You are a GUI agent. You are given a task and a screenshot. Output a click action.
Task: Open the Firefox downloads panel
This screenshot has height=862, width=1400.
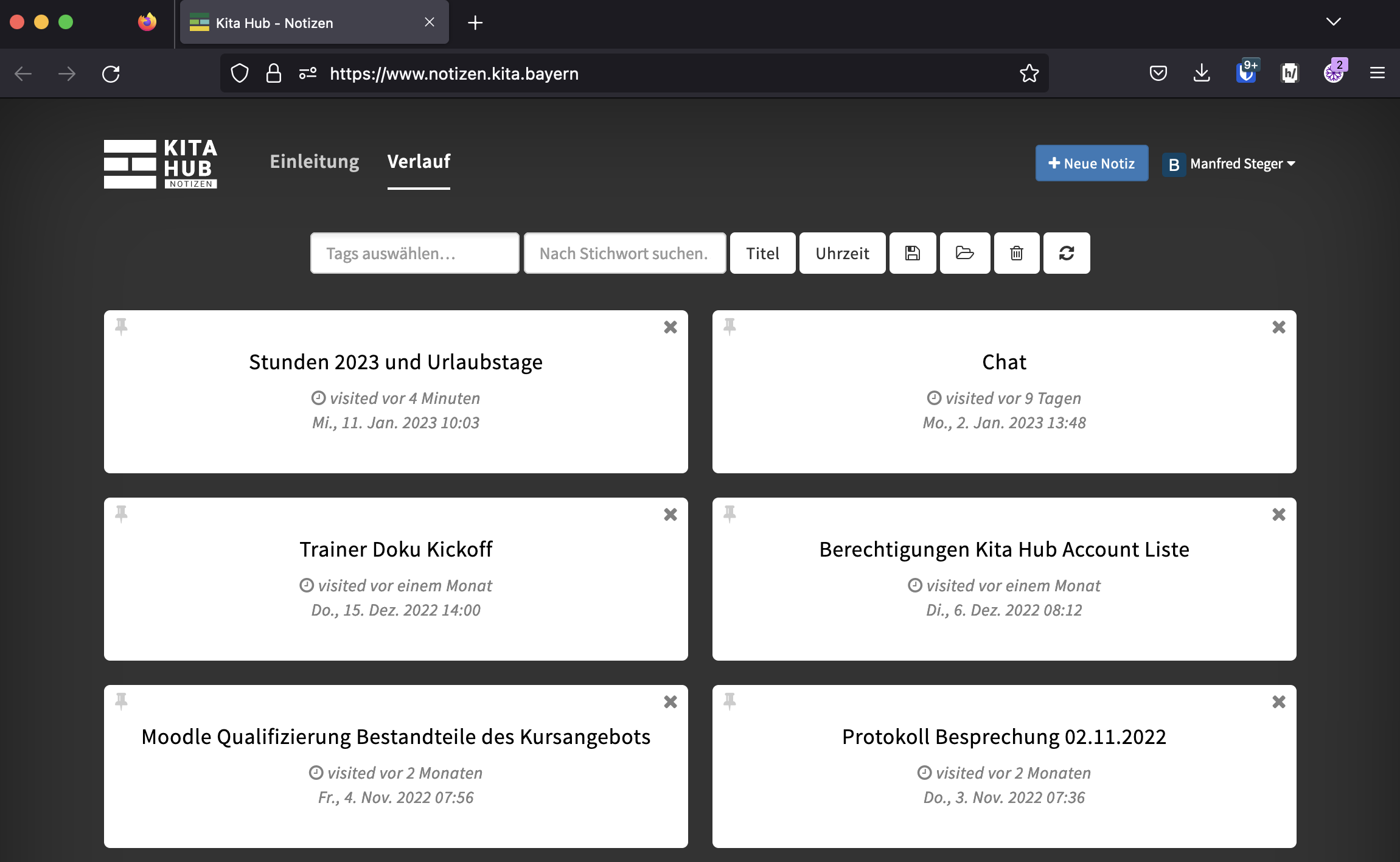[x=1201, y=74]
